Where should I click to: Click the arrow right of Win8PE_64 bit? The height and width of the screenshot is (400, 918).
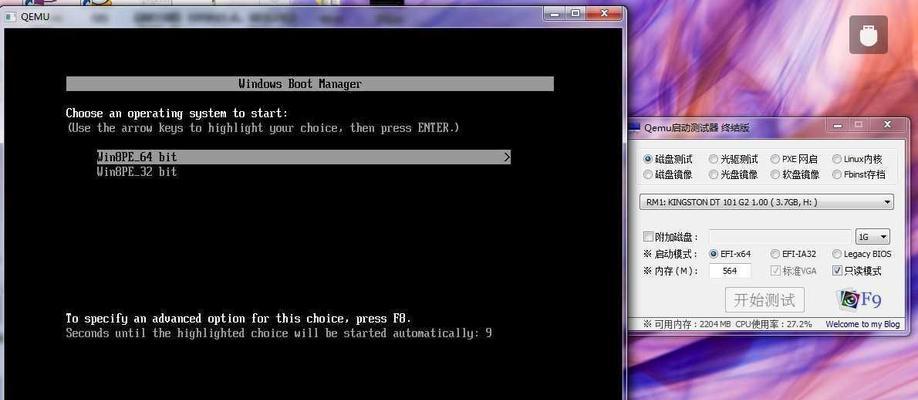click(507, 157)
